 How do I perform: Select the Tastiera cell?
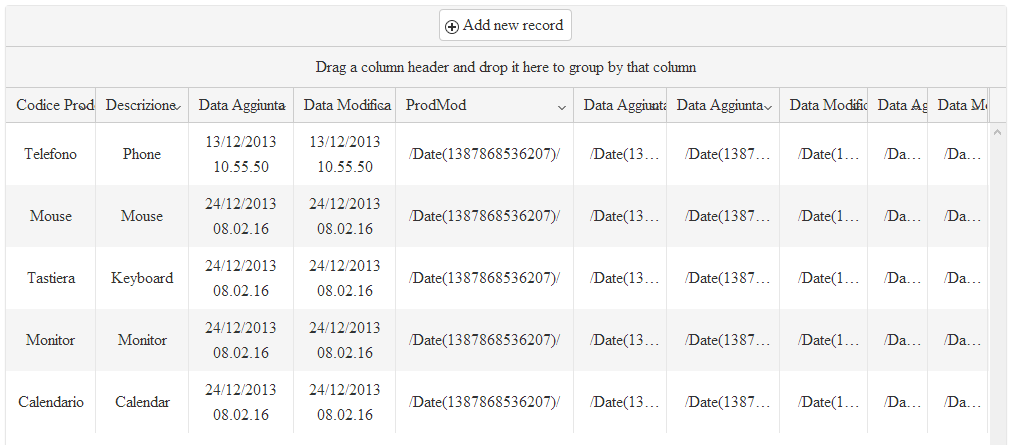coord(50,278)
